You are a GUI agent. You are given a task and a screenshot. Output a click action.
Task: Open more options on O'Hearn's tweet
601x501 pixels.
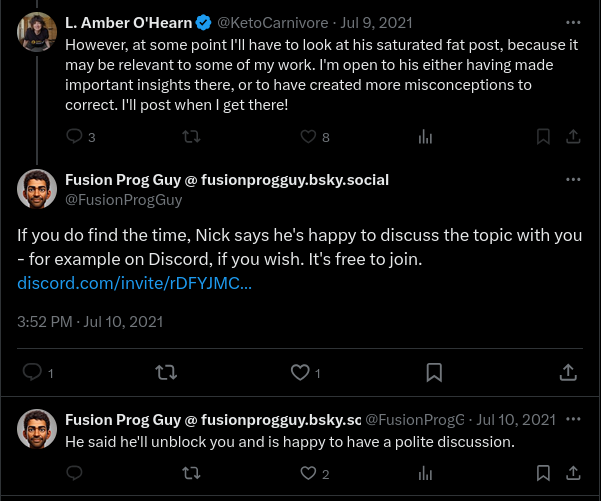573,21
